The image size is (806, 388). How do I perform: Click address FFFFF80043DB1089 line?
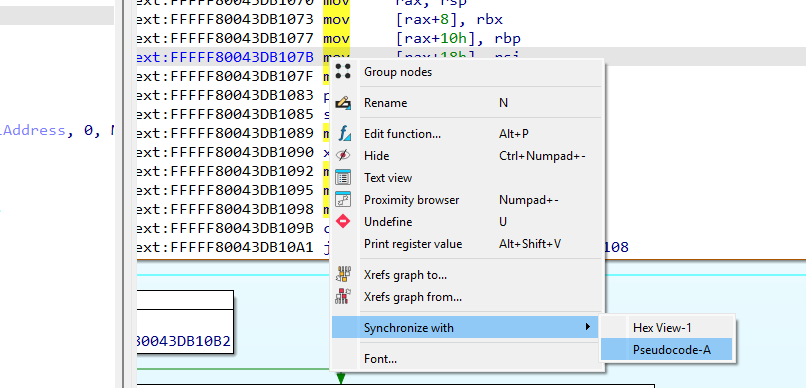click(x=225, y=134)
